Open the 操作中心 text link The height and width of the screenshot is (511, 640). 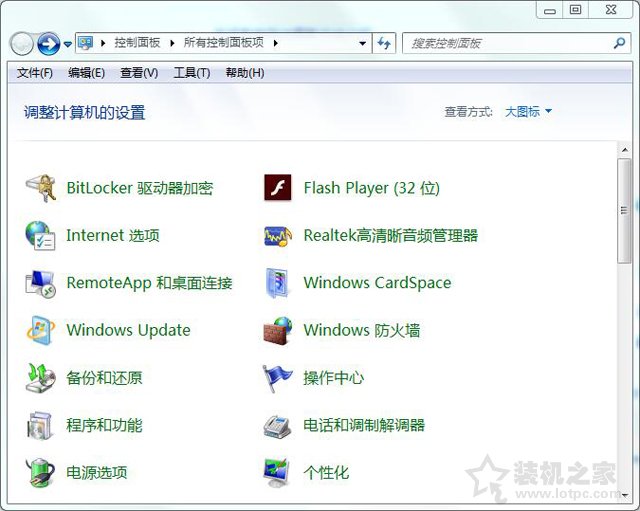(333, 378)
